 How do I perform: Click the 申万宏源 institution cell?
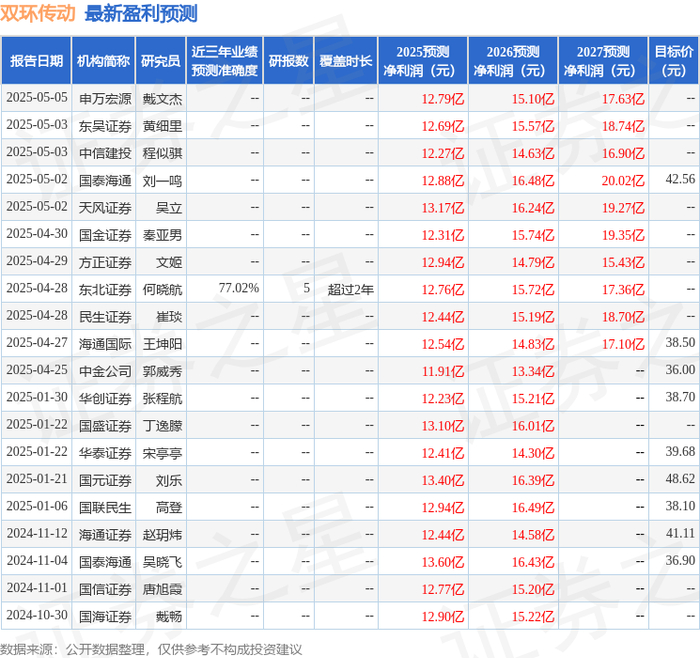[x=105, y=99]
